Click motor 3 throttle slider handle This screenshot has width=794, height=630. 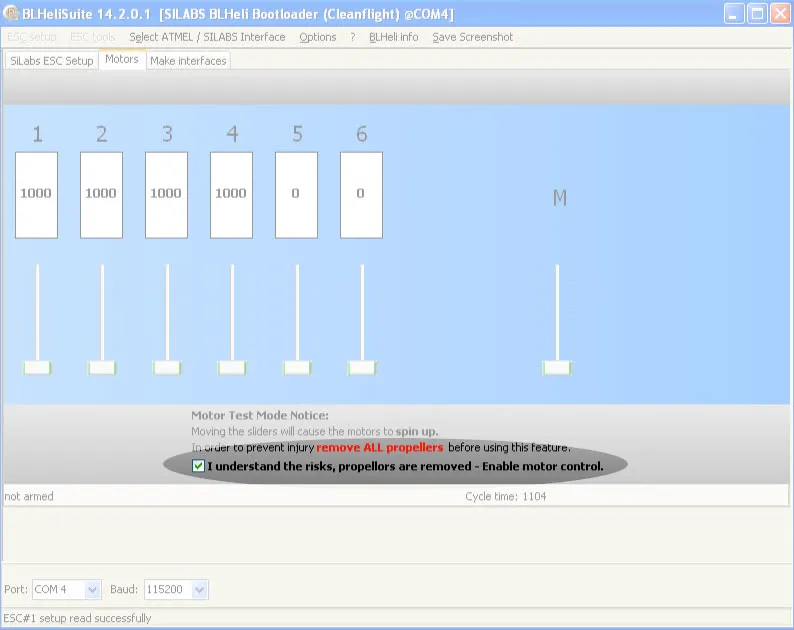coord(167,368)
